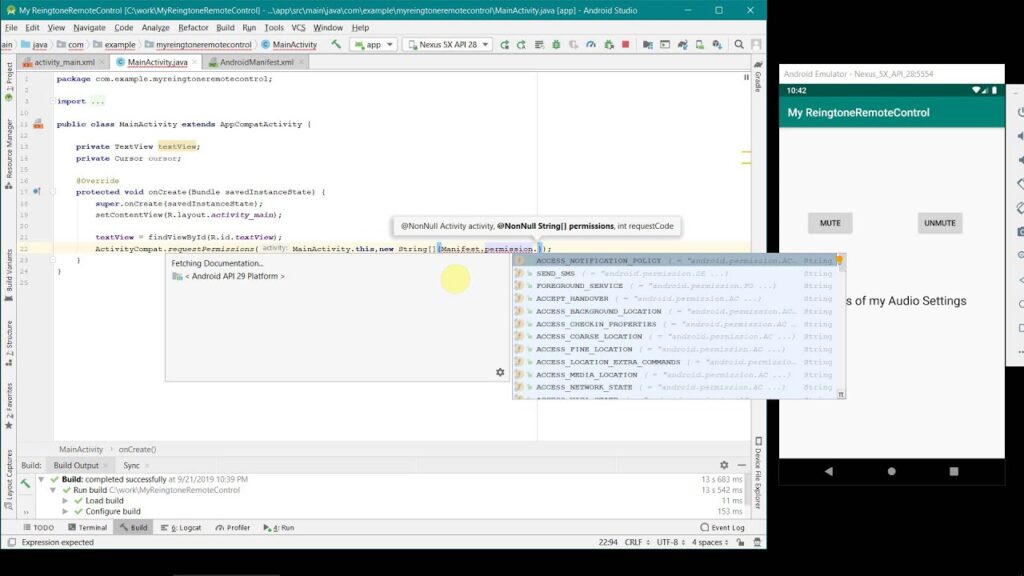
Task: Click the MainActivity breadcrumb item
Action: (x=289, y=44)
